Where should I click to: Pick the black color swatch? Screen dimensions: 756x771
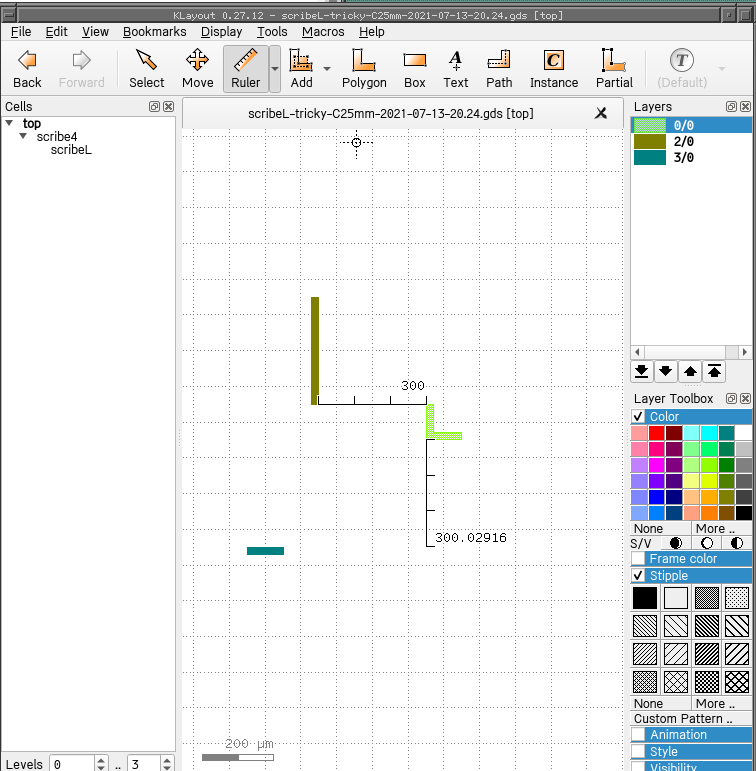coord(743,513)
